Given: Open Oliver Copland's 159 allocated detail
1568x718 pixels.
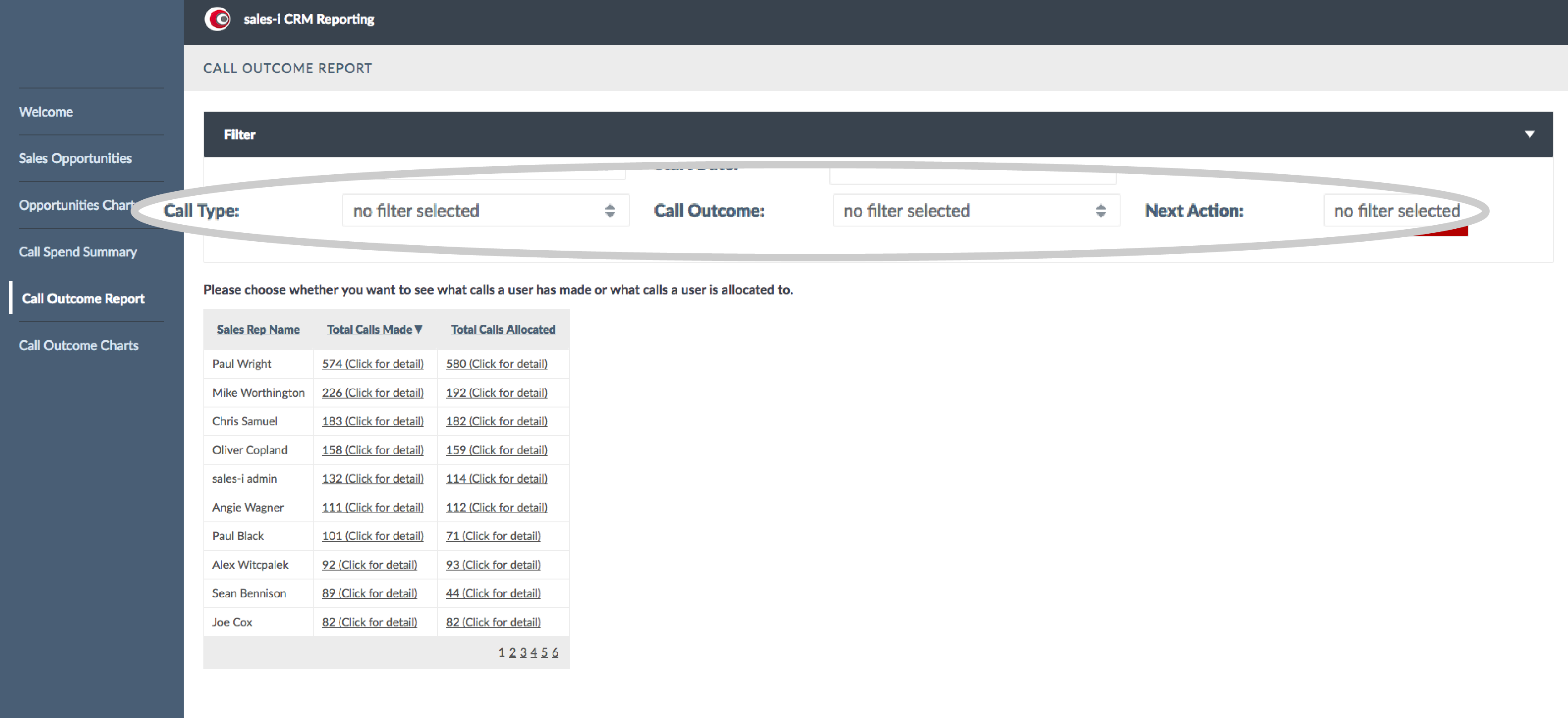Looking at the screenshot, I should tap(497, 449).
